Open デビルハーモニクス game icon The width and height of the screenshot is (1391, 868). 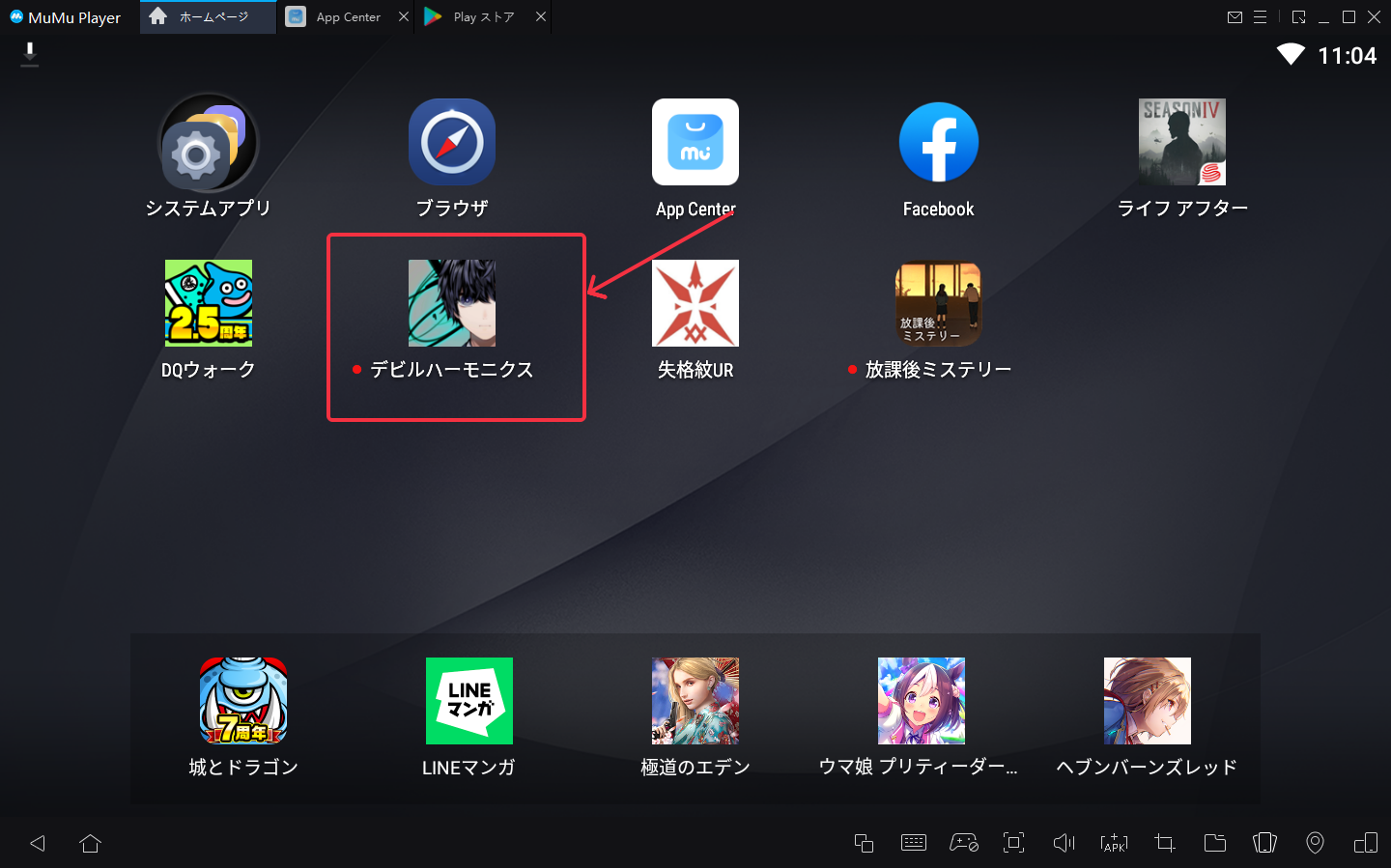[x=452, y=303]
